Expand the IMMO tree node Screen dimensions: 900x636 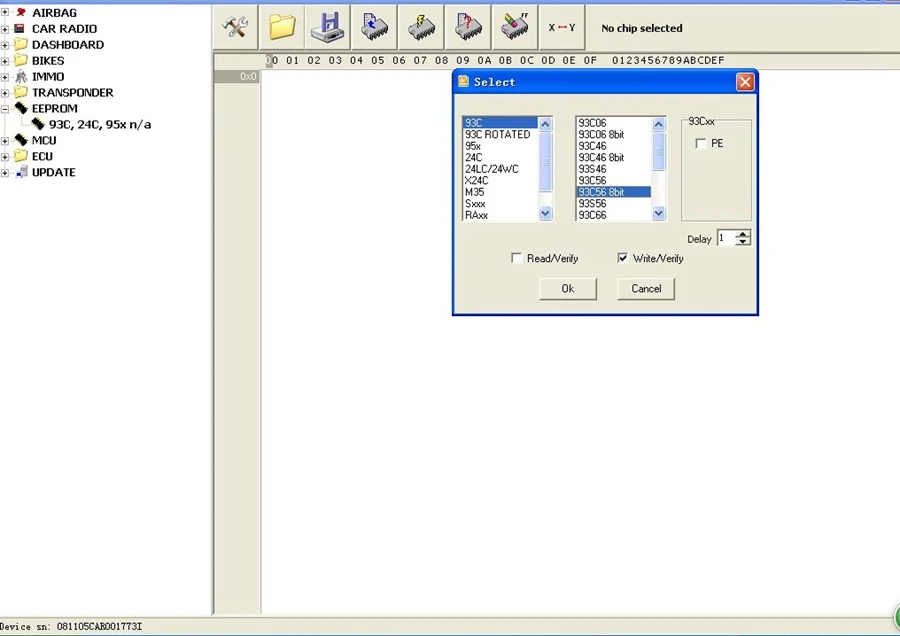[x=5, y=76]
